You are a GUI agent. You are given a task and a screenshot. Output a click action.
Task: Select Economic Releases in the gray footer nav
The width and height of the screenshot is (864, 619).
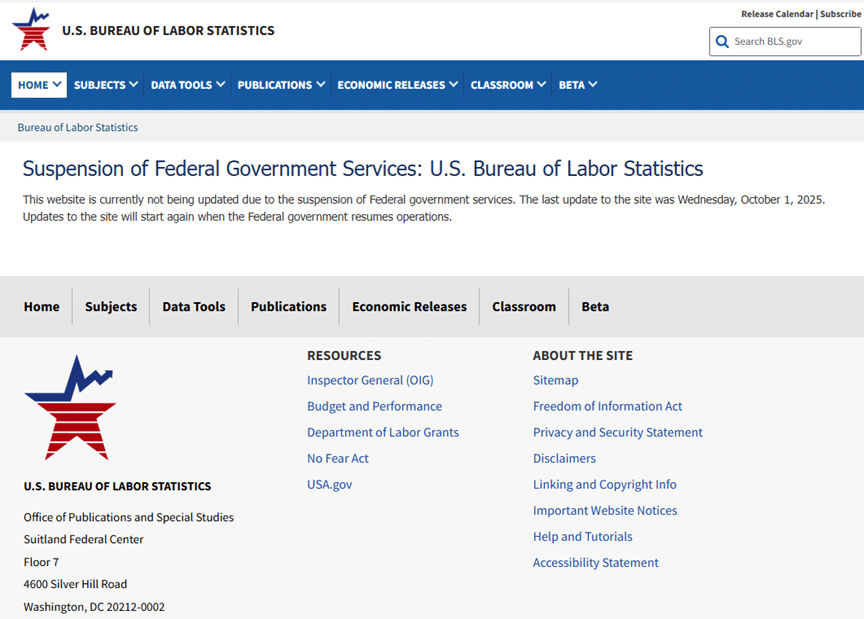(409, 307)
